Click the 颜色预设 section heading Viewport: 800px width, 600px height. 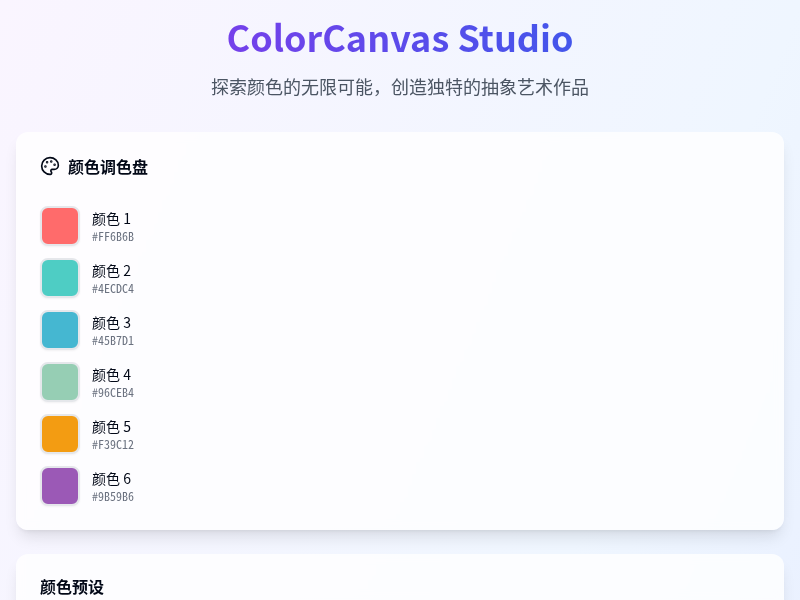click(x=72, y=587)
